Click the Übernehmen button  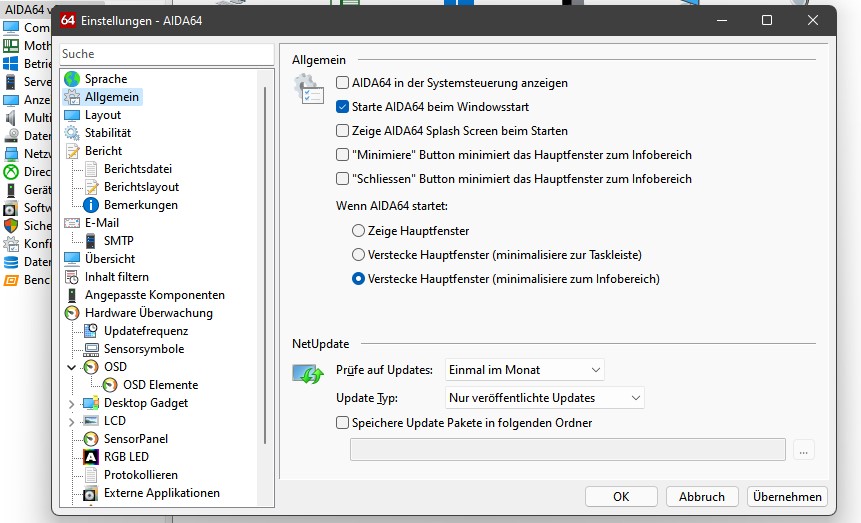pos(787,497)
